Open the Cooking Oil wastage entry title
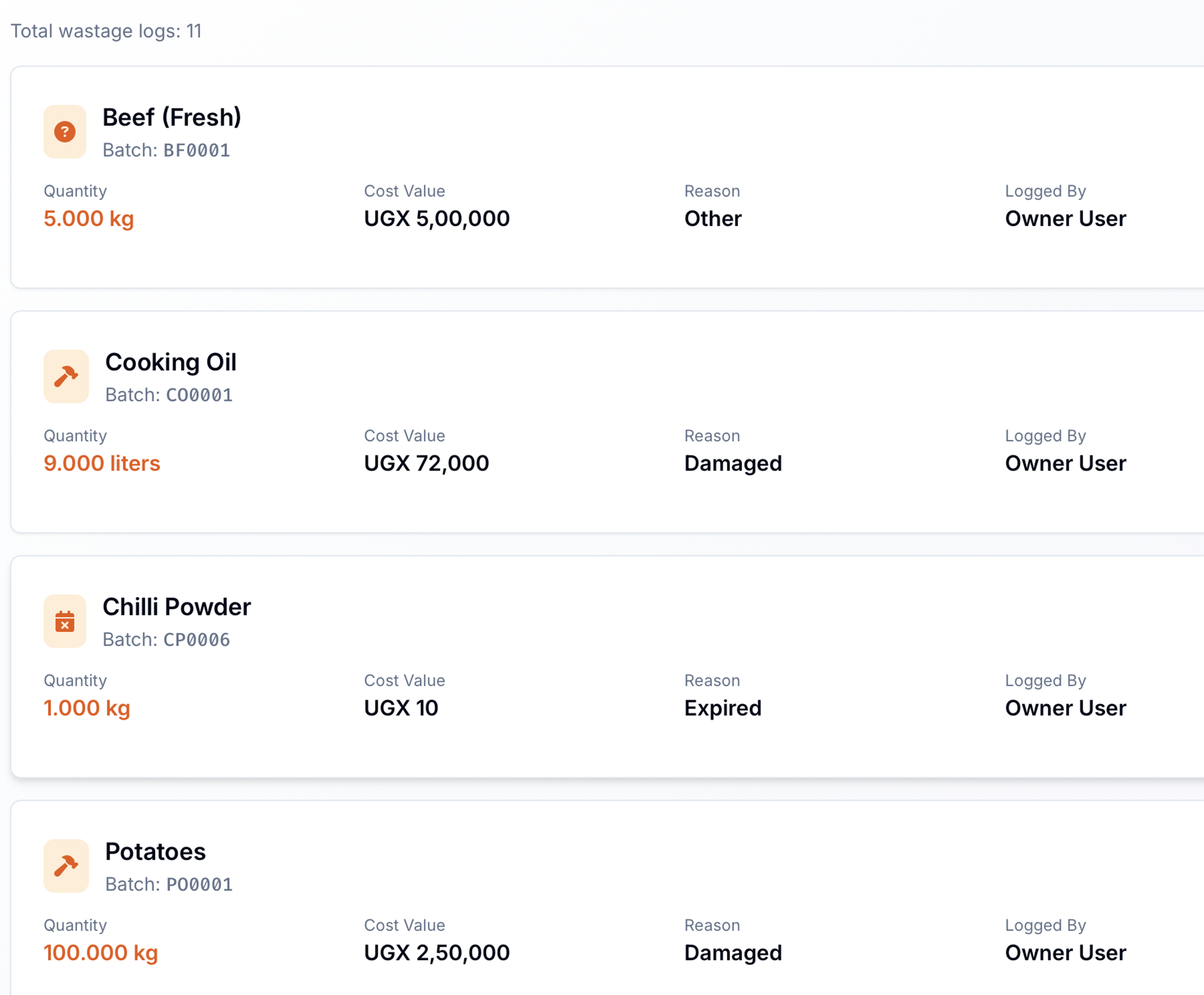 click(x=171, y=362)
